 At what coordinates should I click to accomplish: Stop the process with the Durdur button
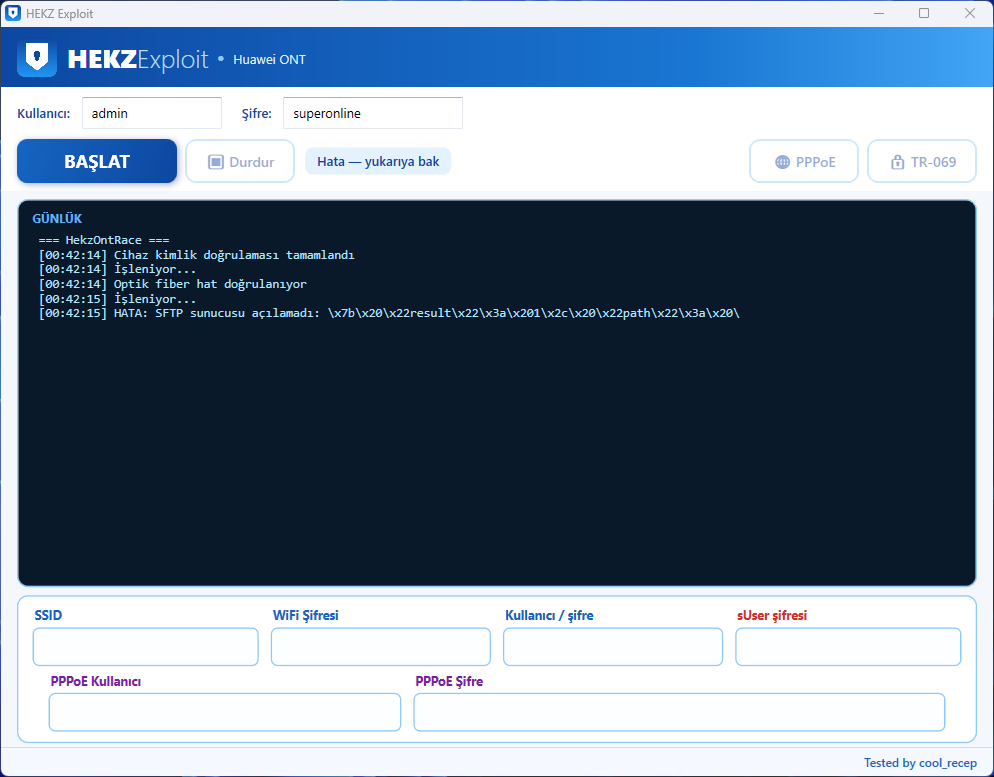pyautogui.click(x=240, y=162)
